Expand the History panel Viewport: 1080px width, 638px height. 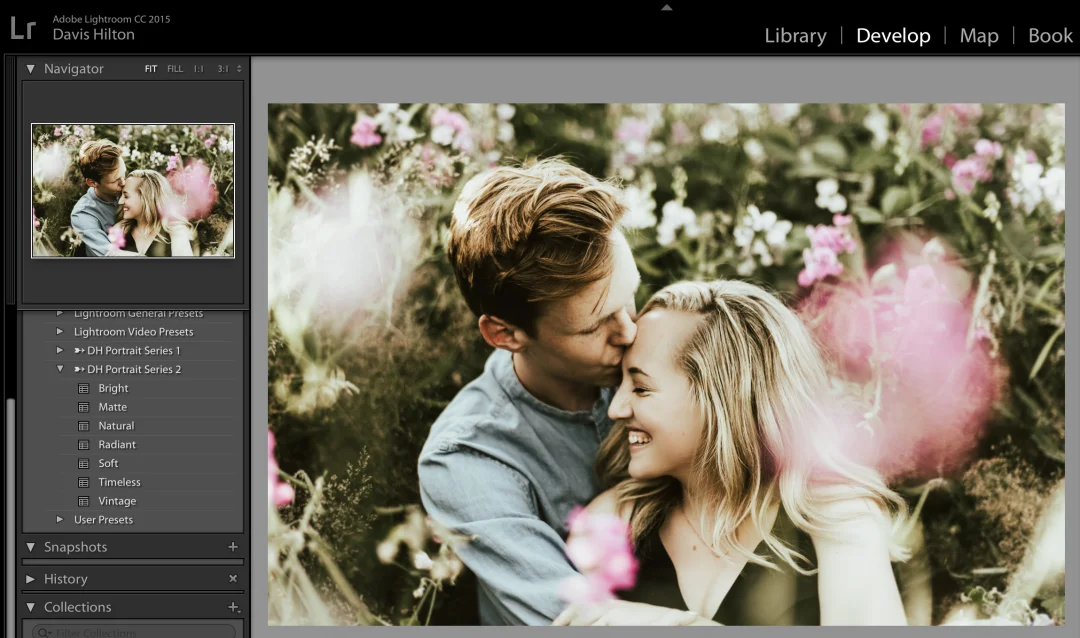30,579
